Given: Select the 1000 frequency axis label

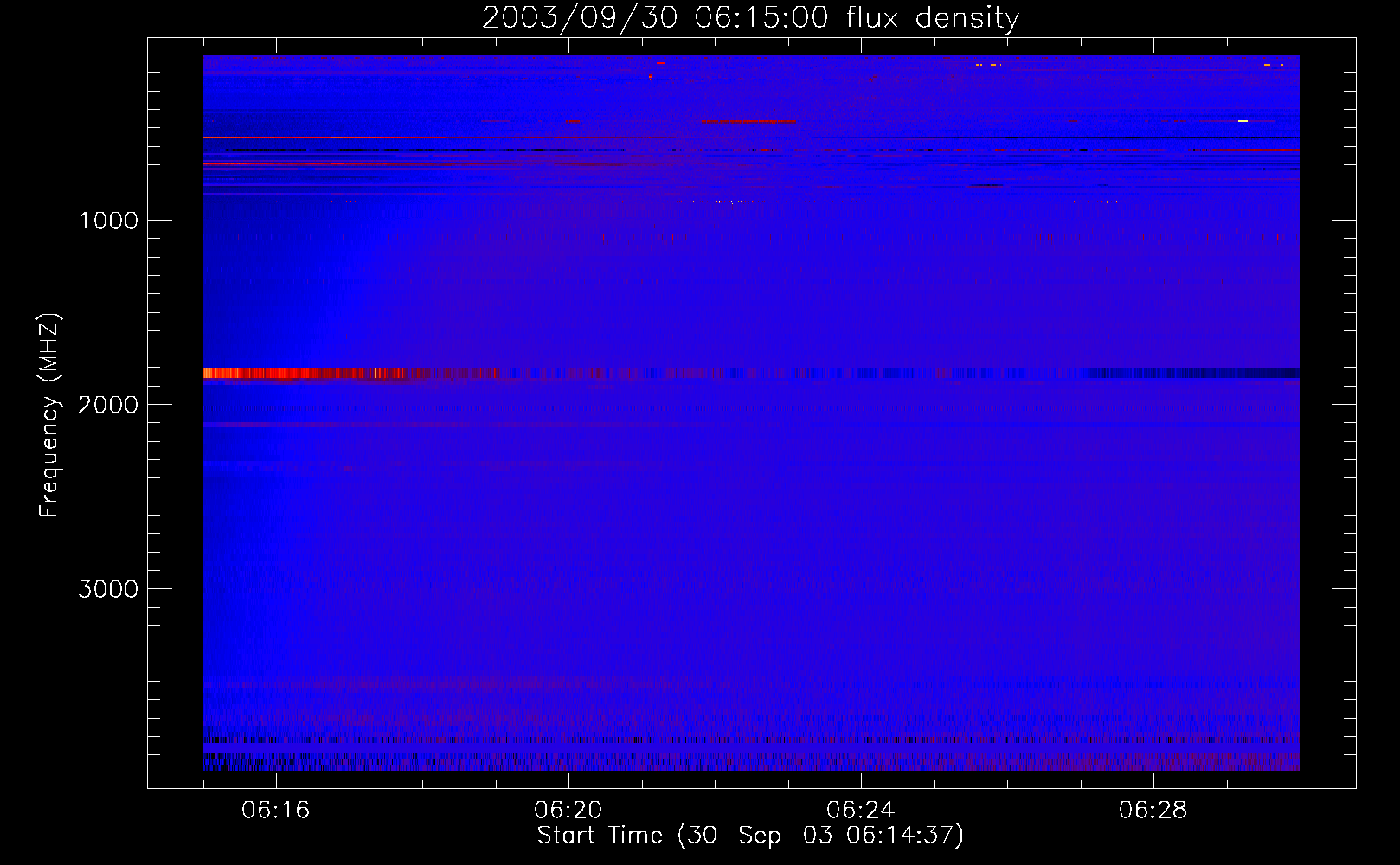Looking at the screenshot, I should (x=108, y=221).
